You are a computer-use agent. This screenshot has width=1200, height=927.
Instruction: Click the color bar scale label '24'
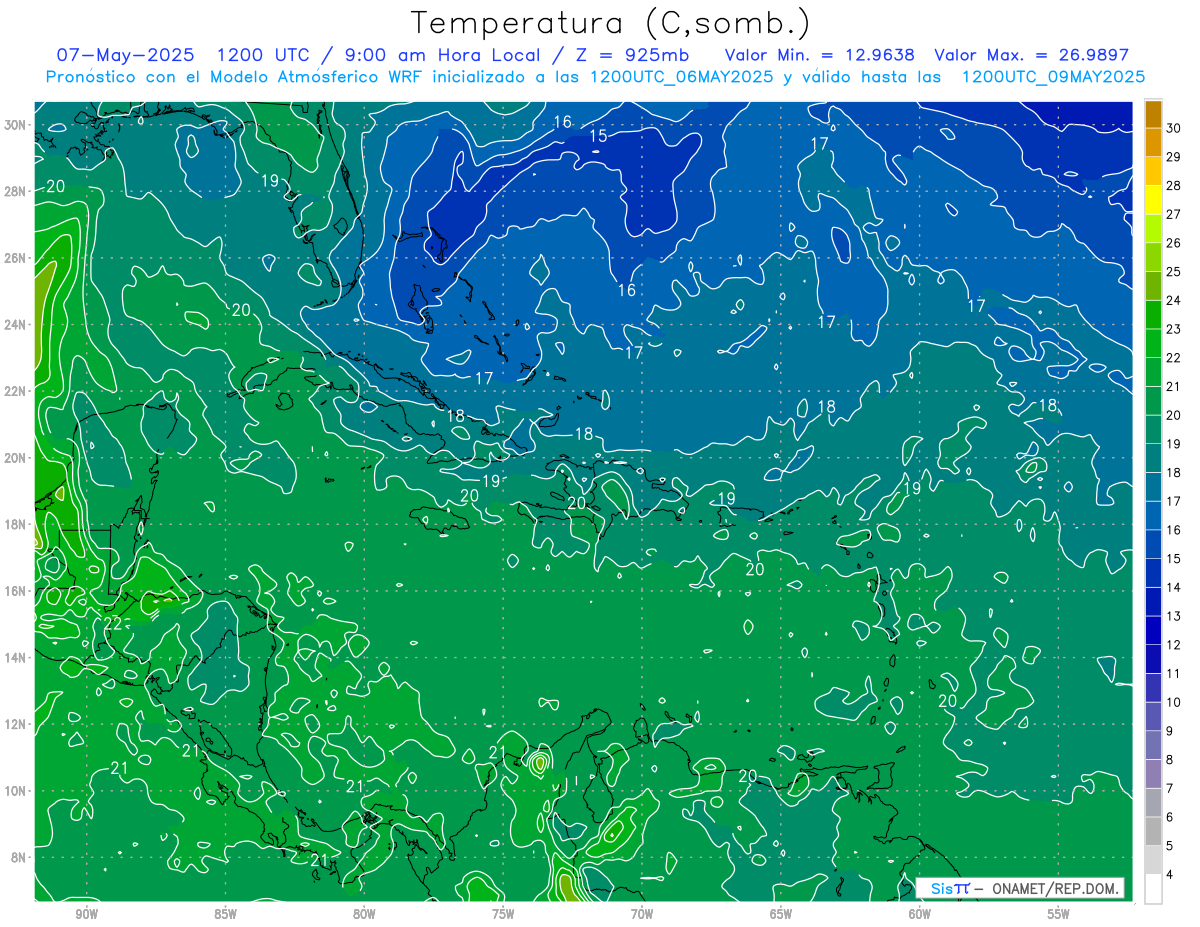pos(1173,300)
